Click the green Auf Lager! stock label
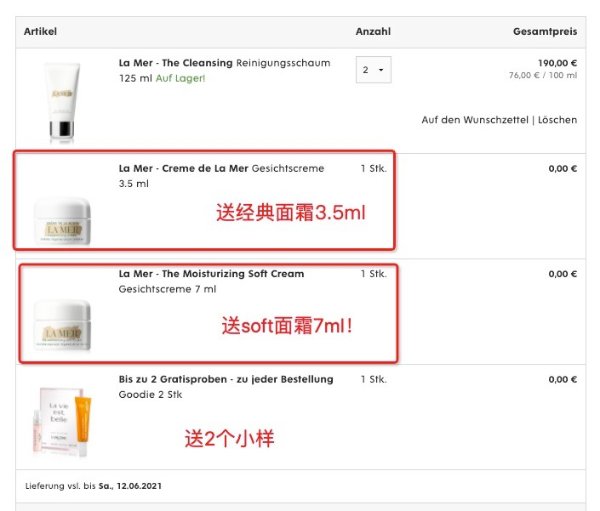 [180, 78]
